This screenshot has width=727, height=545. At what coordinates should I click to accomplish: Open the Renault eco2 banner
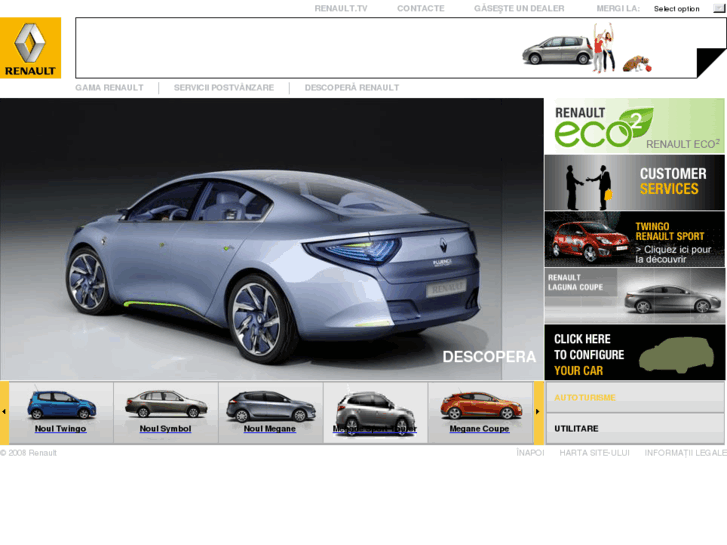point(634,126)
